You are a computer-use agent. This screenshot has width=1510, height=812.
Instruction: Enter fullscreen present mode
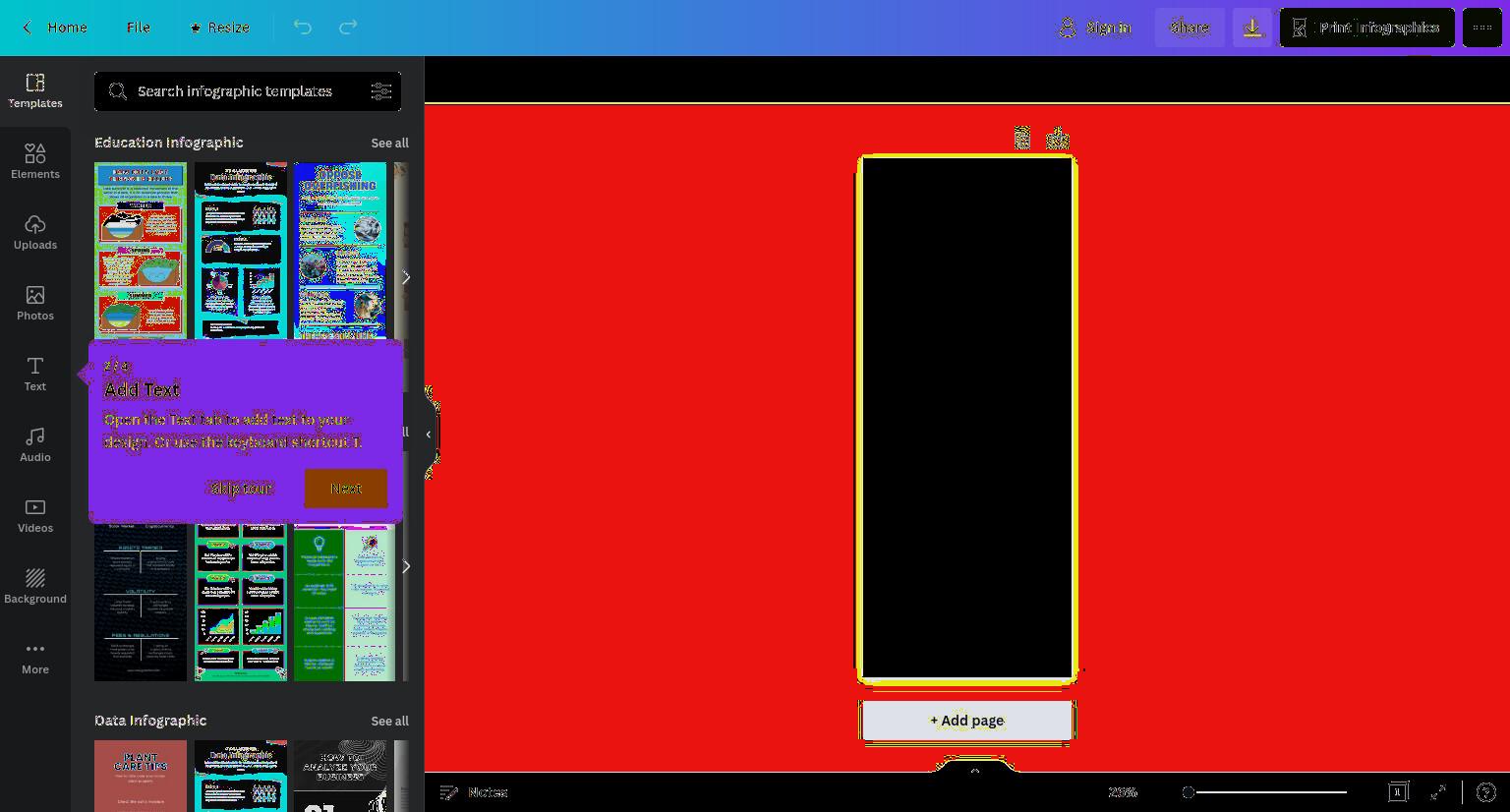pyautogui.click(x=1438, y=792)
